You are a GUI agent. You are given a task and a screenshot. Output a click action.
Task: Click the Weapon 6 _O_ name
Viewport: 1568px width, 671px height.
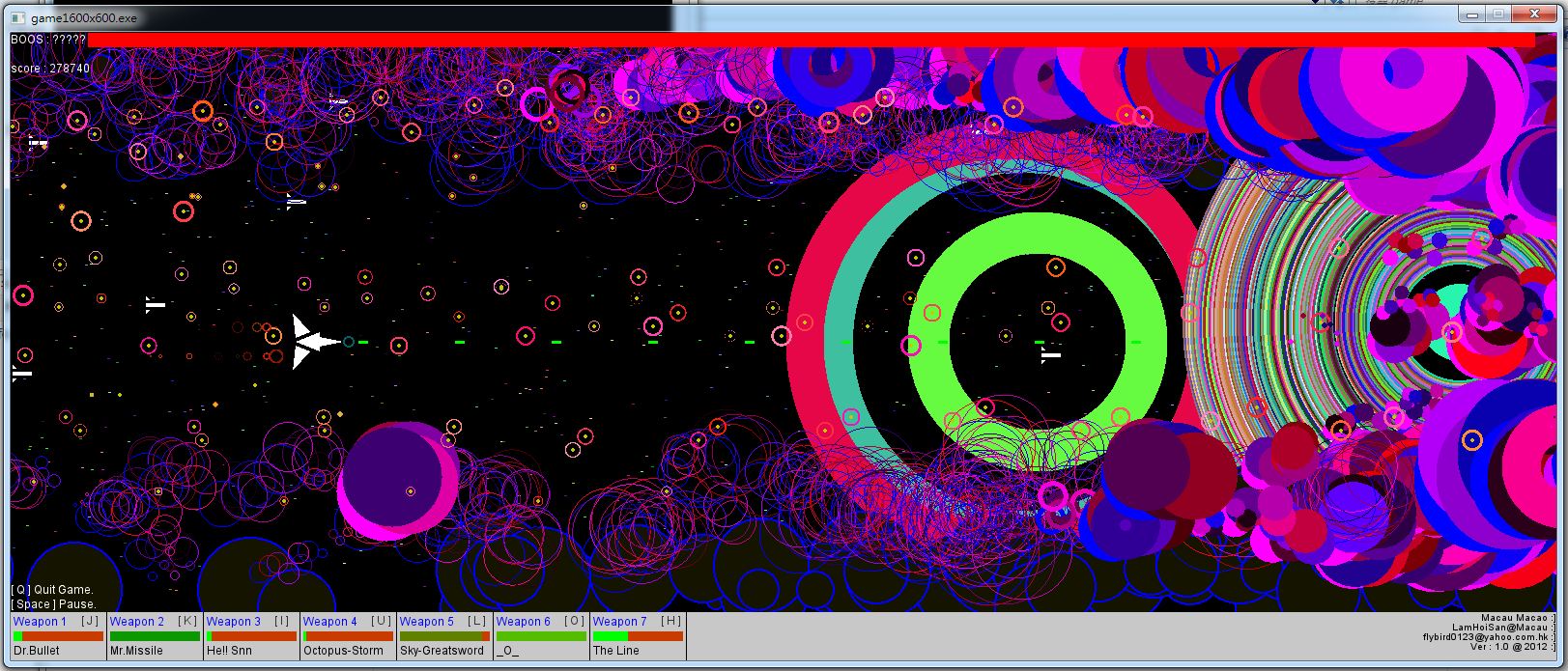pos(508,651)
